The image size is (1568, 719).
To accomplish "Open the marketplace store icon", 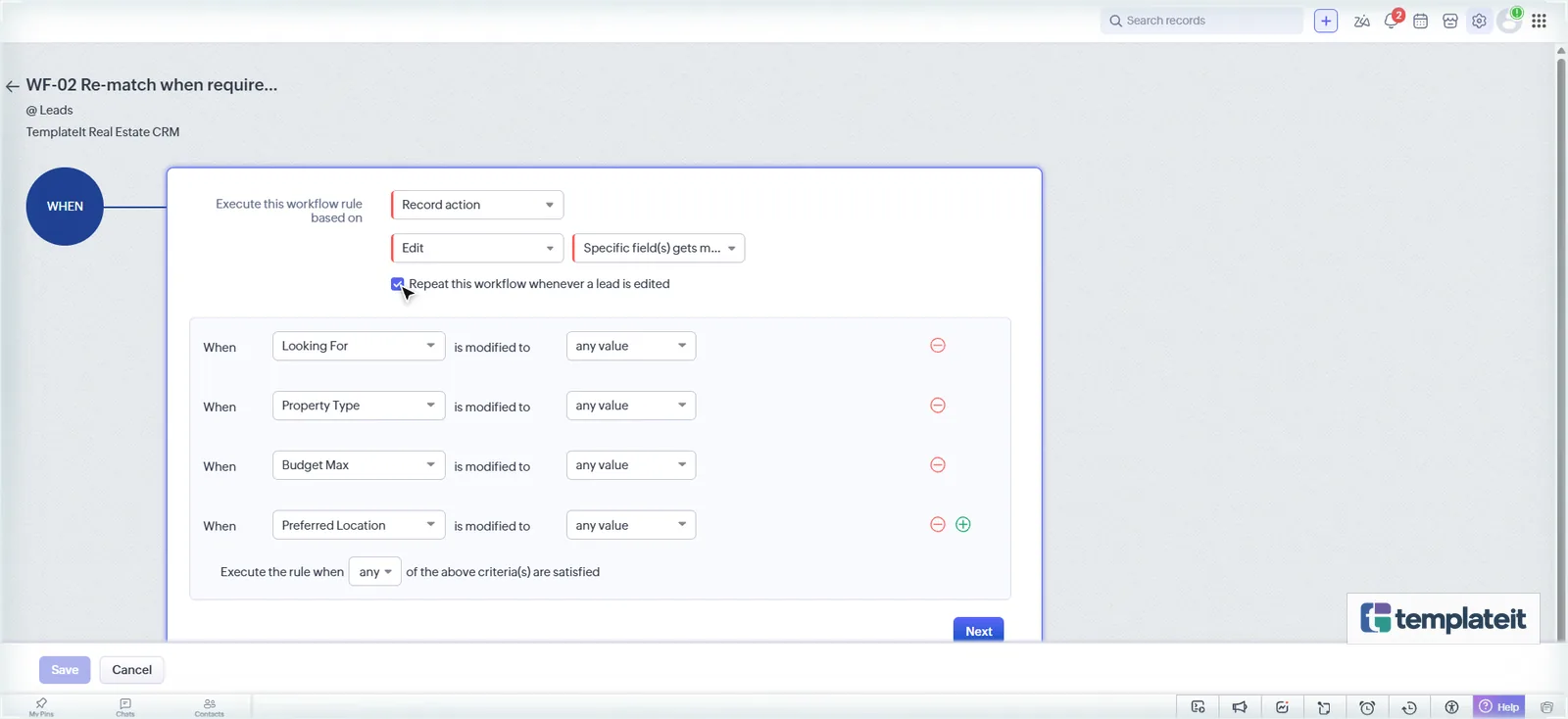I will (x=1449, y=21).
